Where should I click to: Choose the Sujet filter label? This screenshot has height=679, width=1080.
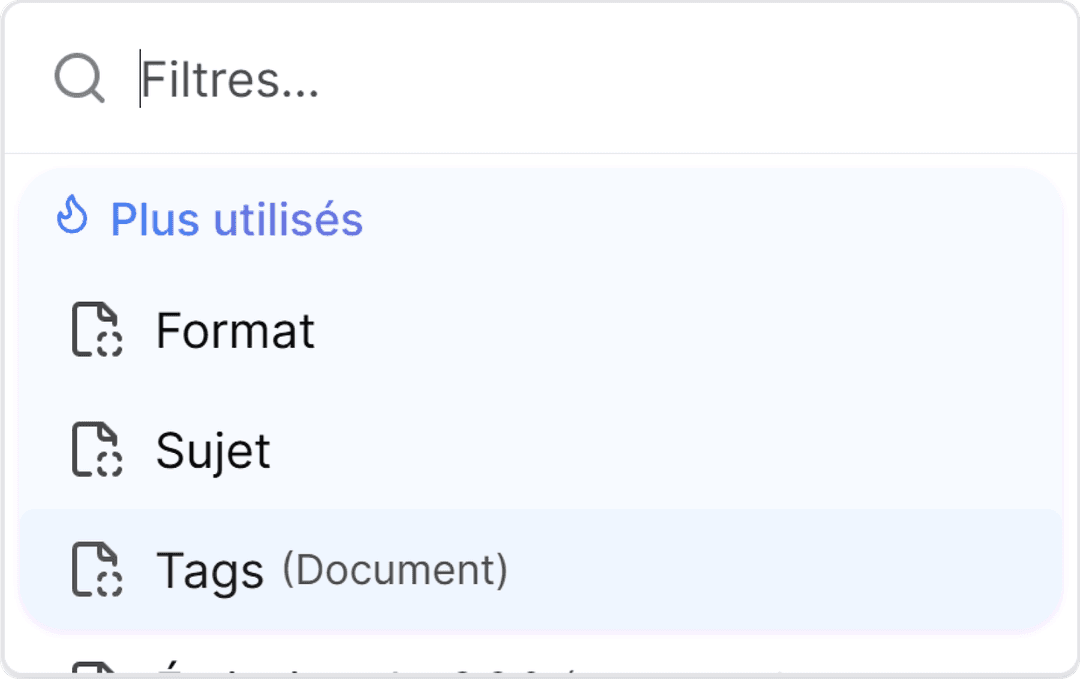tap(213, 451)
